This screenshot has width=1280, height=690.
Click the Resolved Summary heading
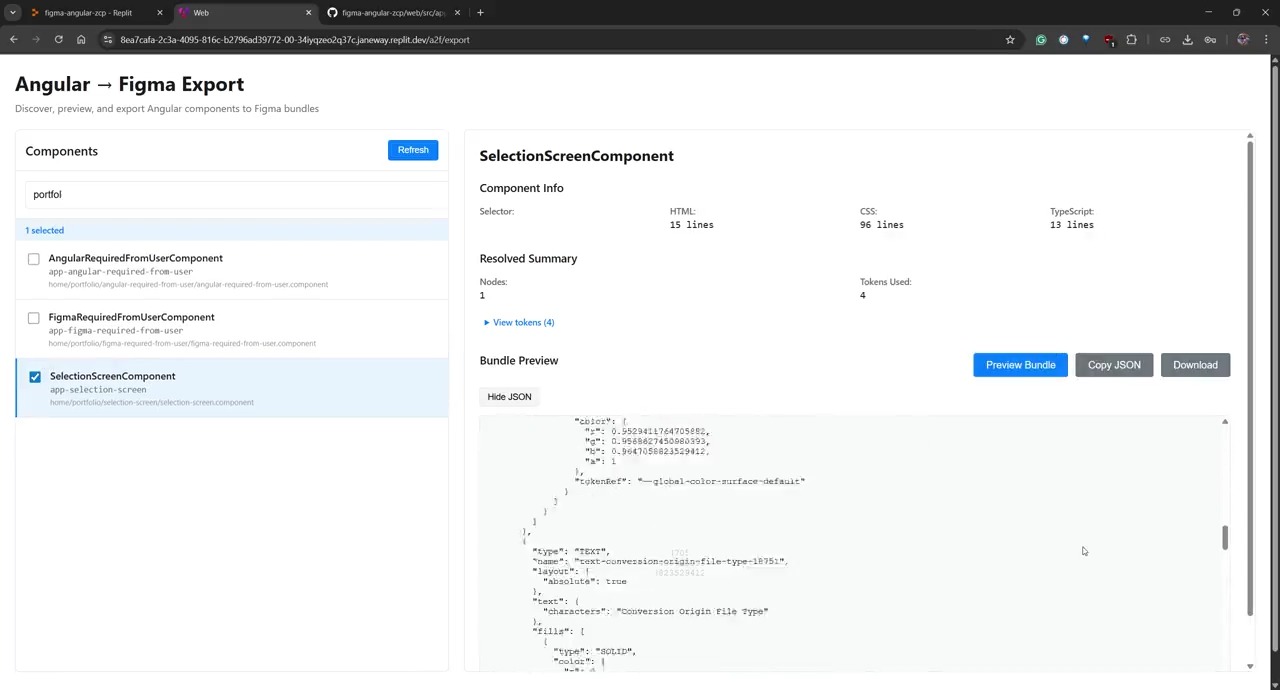click(x=528, y=258)
